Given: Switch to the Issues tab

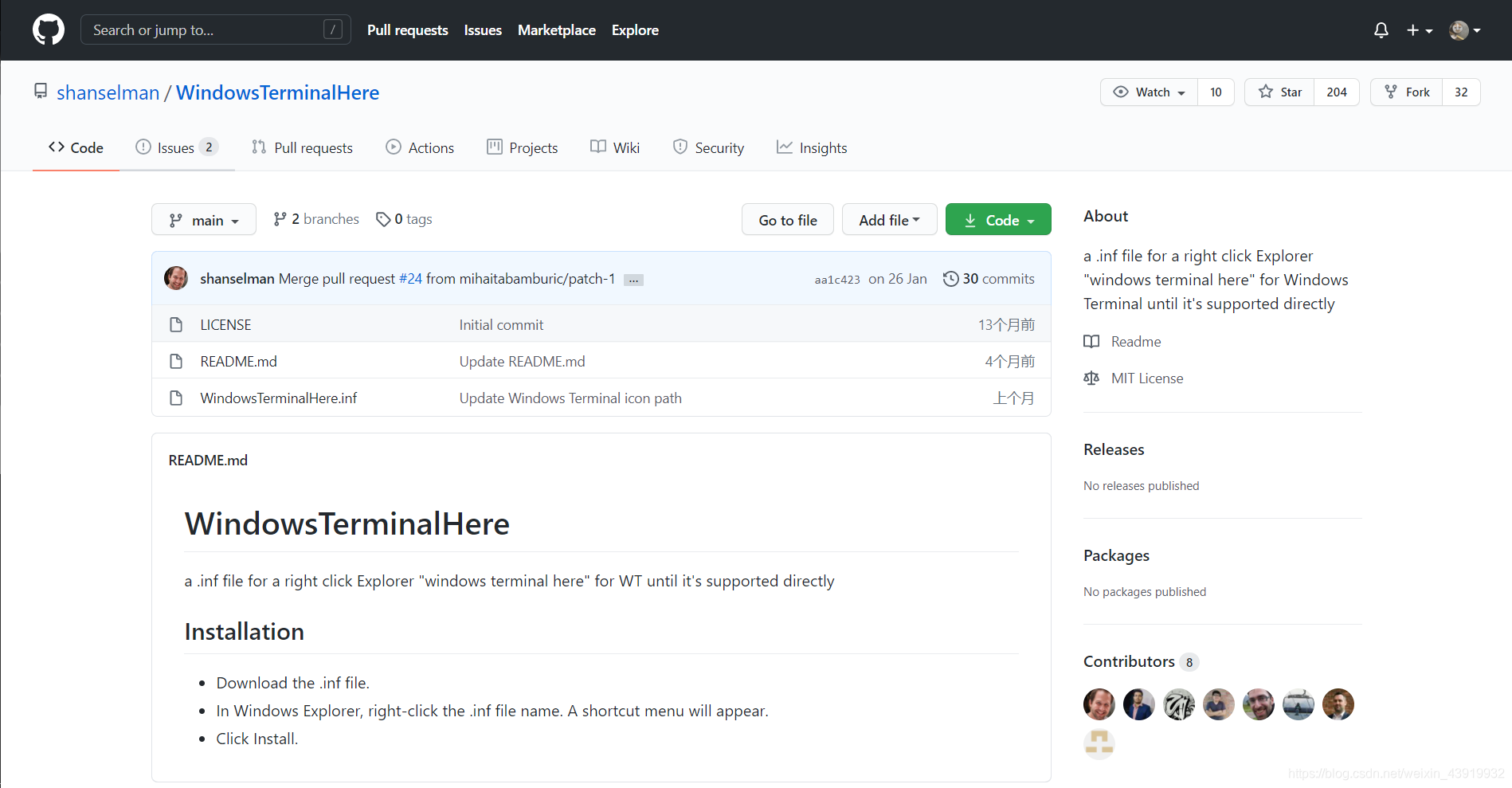Looking at the screenshot, I should pos(177,147).
